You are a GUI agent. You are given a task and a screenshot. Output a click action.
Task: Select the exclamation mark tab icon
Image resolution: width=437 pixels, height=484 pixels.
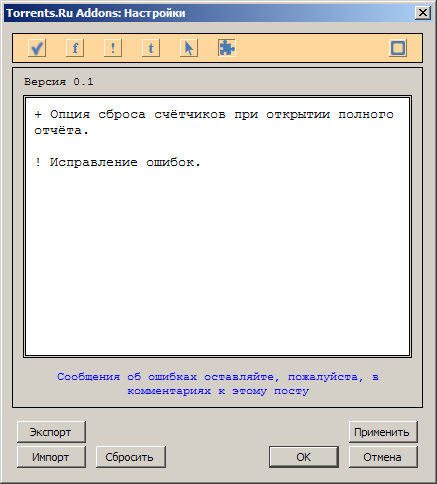coord(113,48)
